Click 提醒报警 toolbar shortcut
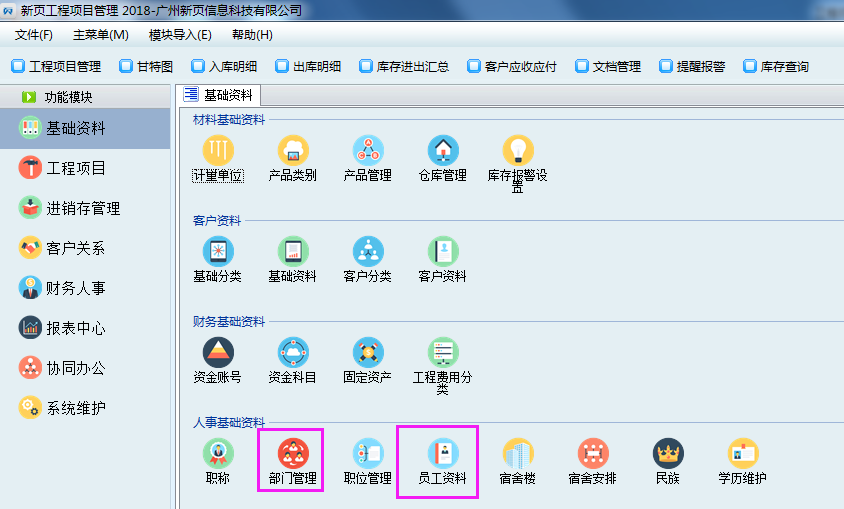Image resolution: width=844 pixels, height=509 pixels. click(692, 66)
